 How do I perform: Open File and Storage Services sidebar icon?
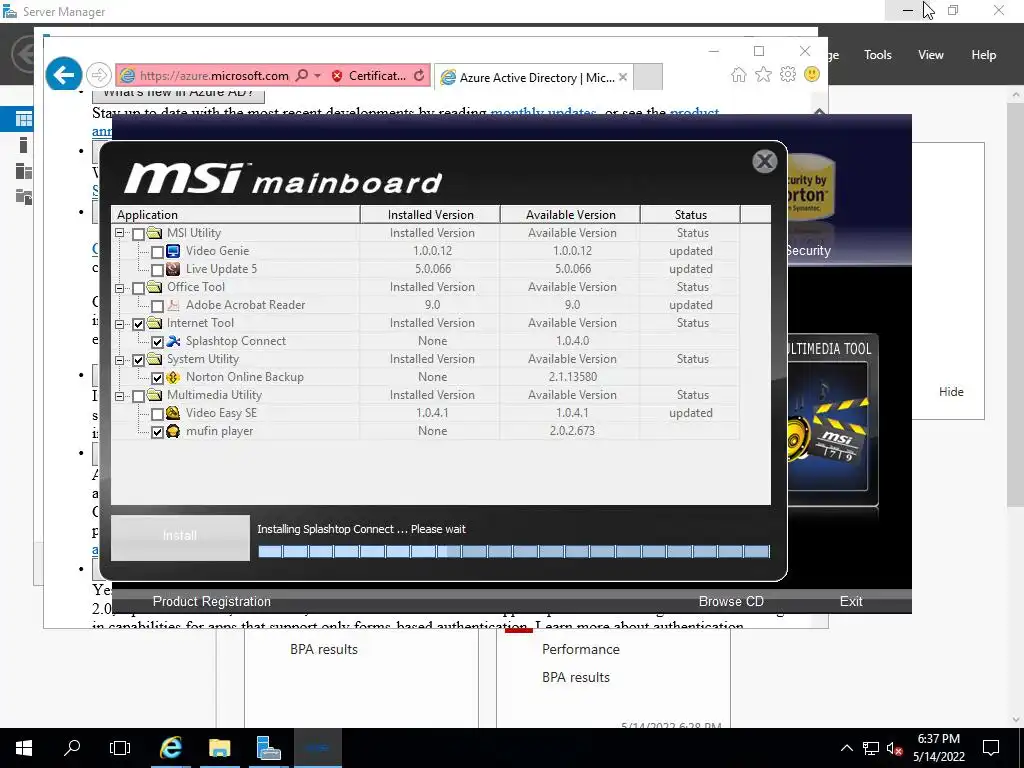coord(24,197)
